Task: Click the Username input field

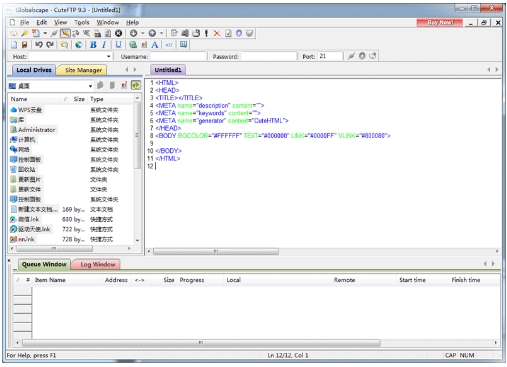Action: tap(178, 56)
